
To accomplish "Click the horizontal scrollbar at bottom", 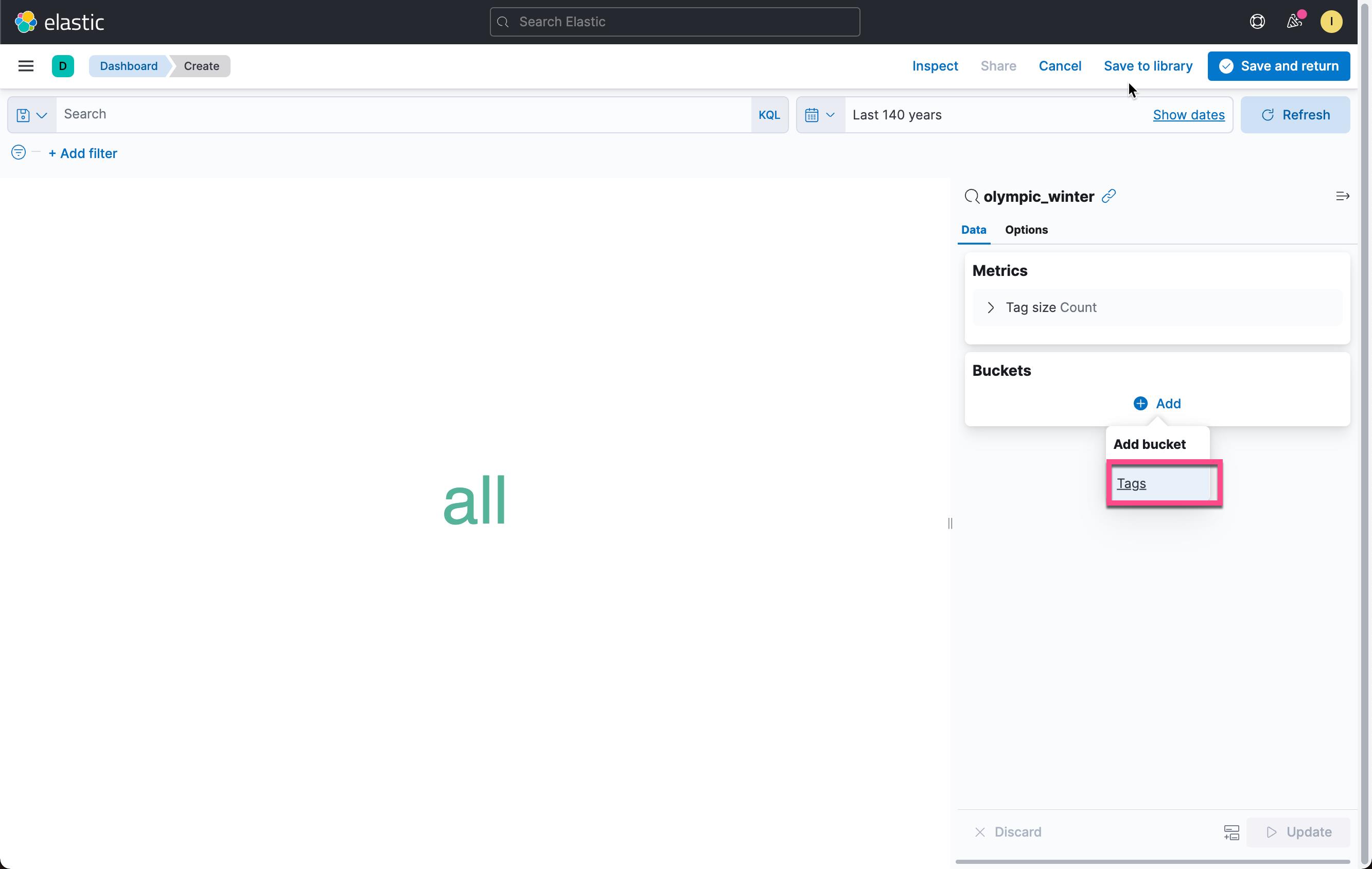I will pos(1153,862).
